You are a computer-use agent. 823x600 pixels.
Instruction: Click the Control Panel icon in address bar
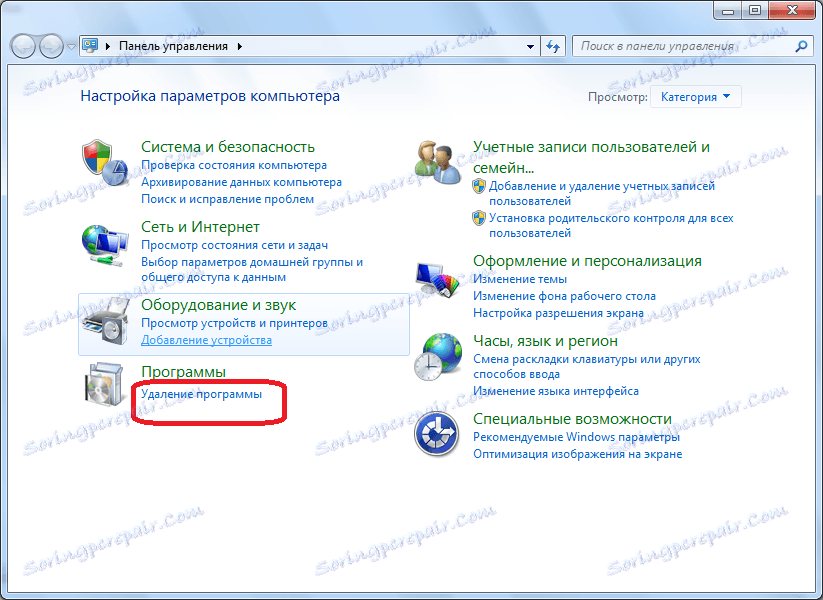coord(90,46)
